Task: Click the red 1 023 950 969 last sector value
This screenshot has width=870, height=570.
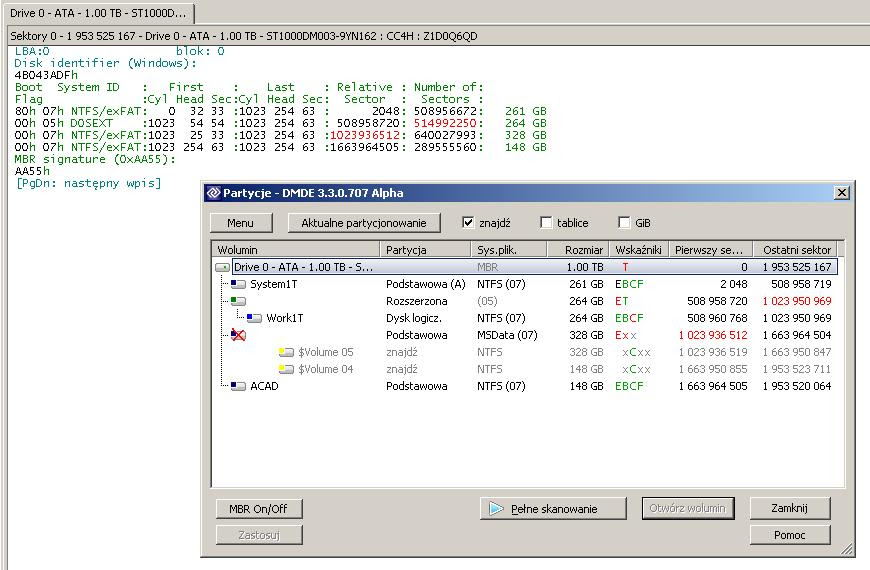Action: click(x=797, y=301)
